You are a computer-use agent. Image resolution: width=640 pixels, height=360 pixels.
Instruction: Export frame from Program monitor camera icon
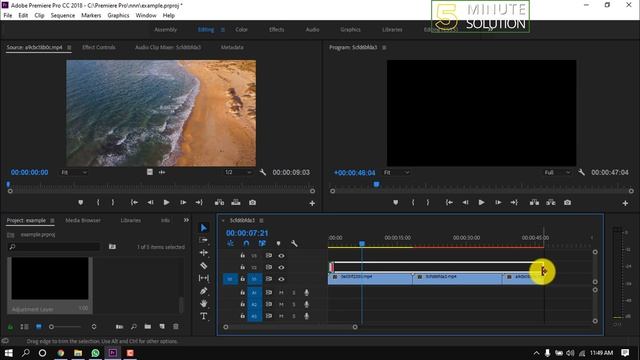[568, 202]
